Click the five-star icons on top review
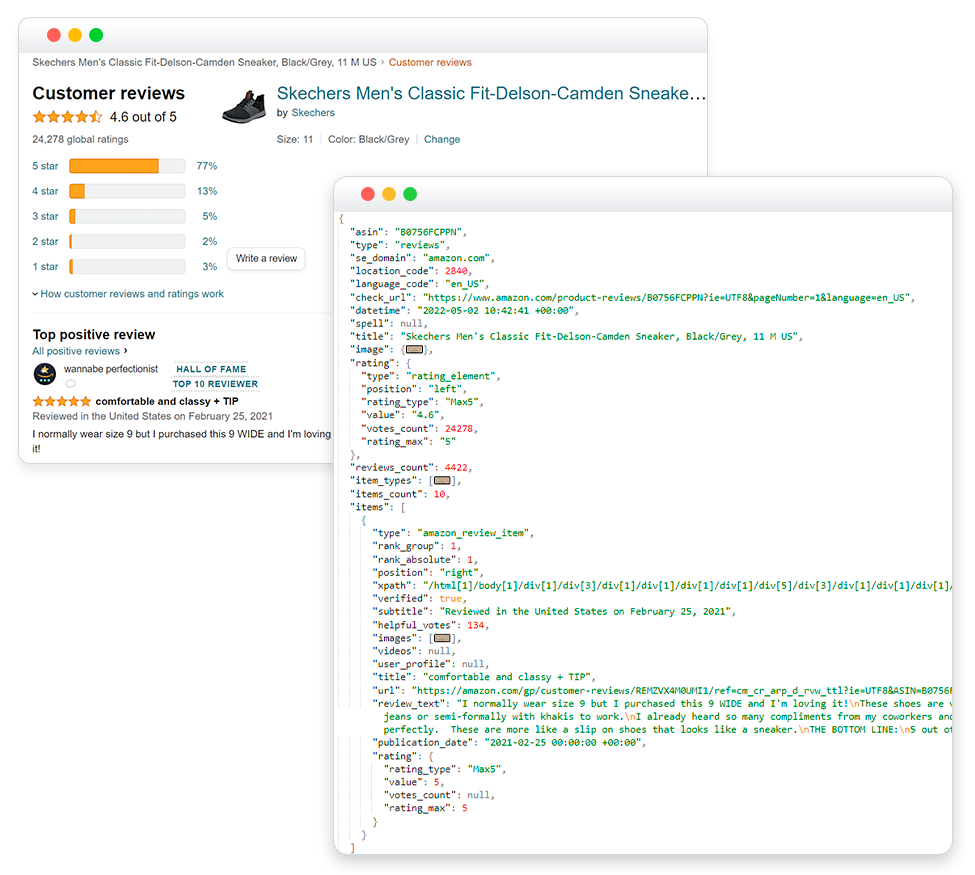 (x=62, y=402)
